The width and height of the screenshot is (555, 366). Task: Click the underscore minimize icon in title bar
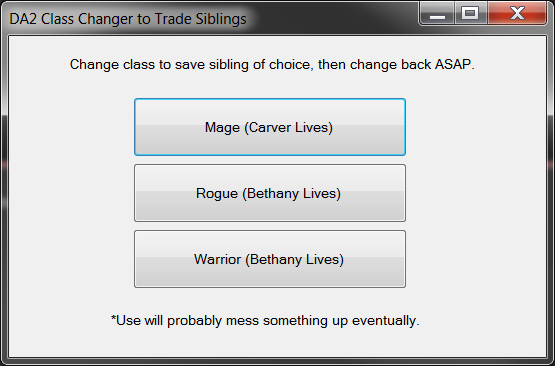[x=437, y=13]
